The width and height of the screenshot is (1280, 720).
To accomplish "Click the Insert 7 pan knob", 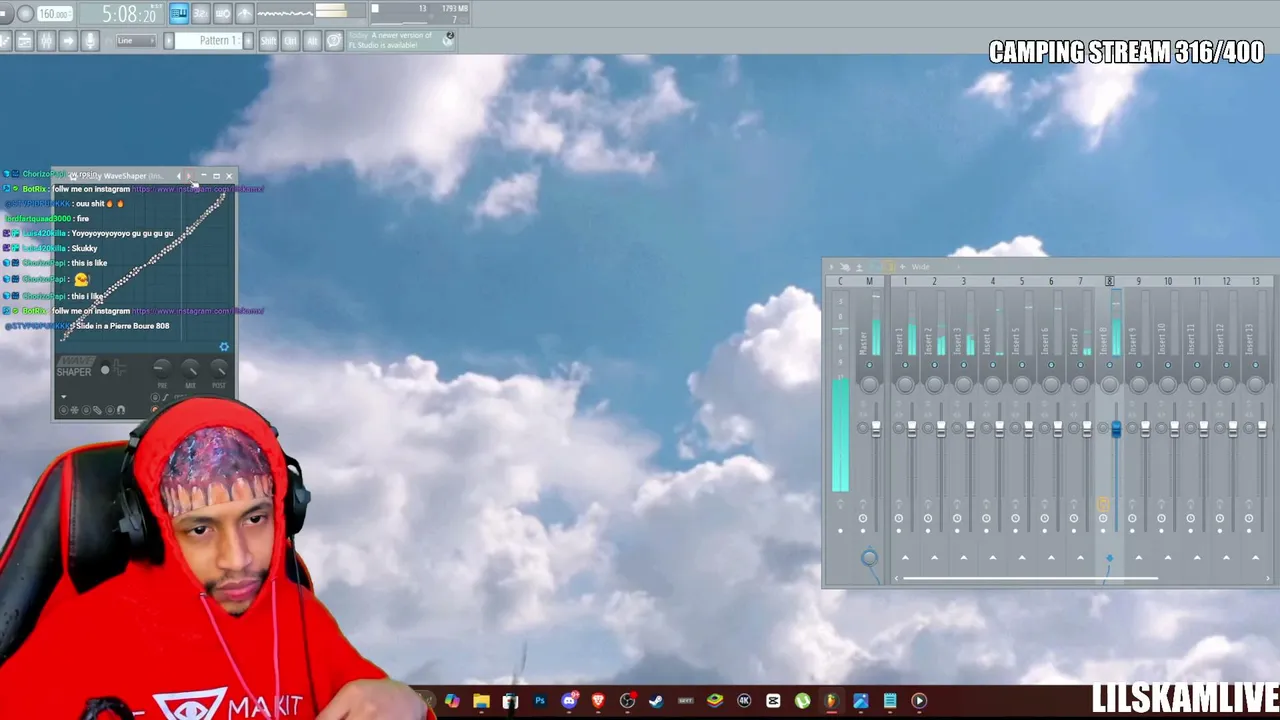I will point(1080,385).
